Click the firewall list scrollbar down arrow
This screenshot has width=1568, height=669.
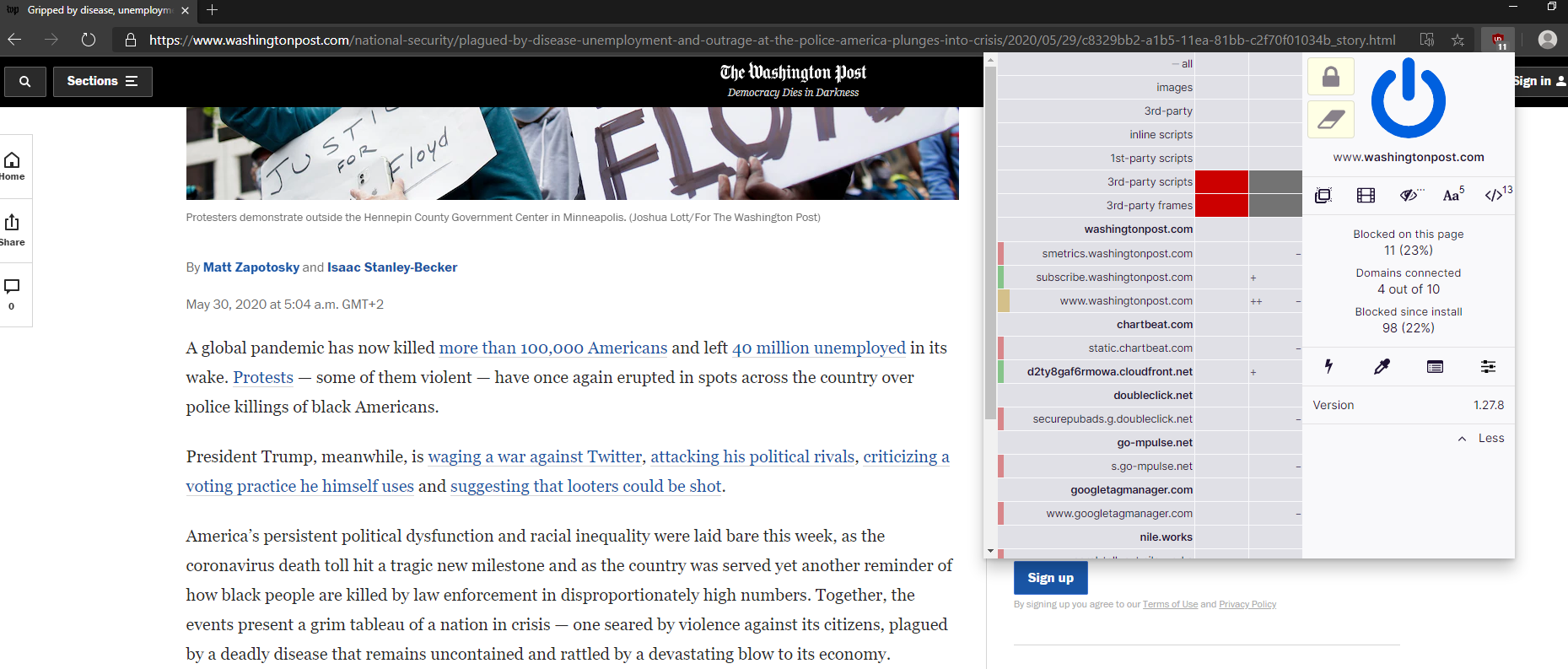(990, 551)
